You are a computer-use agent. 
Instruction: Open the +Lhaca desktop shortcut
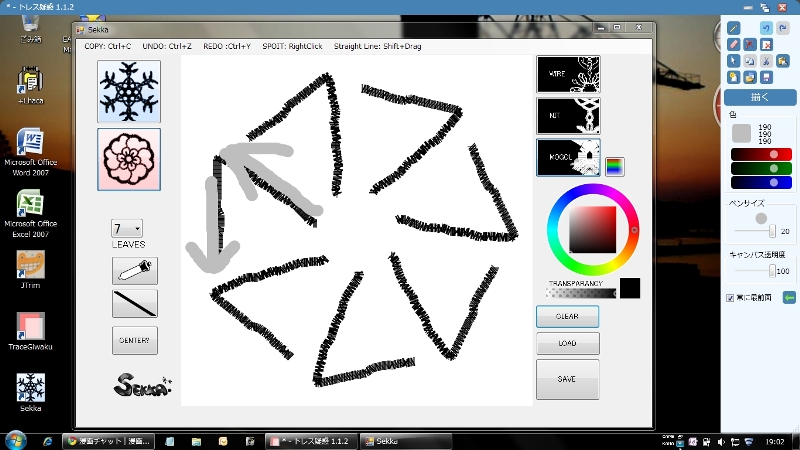point(30,85)
